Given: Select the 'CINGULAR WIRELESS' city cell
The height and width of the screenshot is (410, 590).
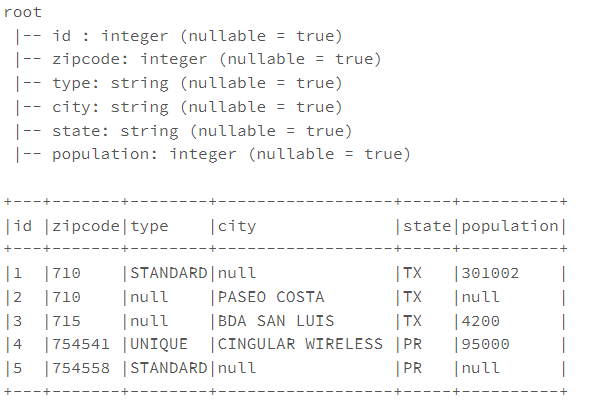Looking at the screenshot, I should tap(300, 344).
